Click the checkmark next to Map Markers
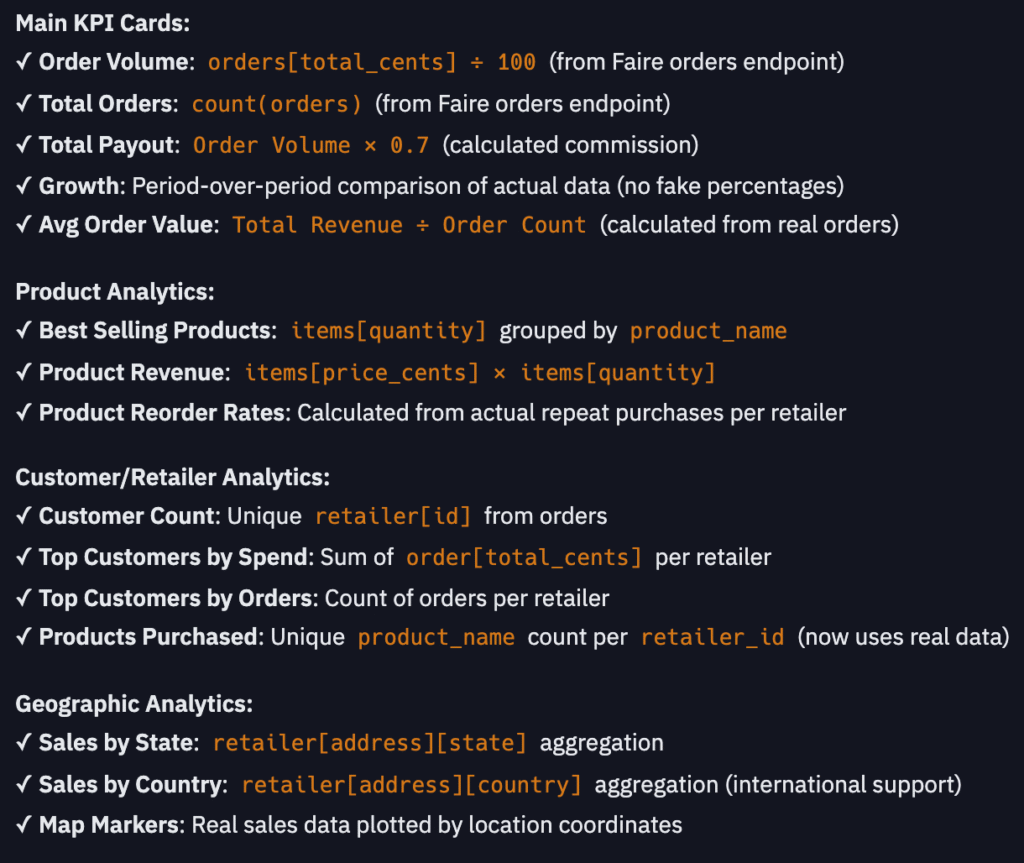 pos(24,825)
